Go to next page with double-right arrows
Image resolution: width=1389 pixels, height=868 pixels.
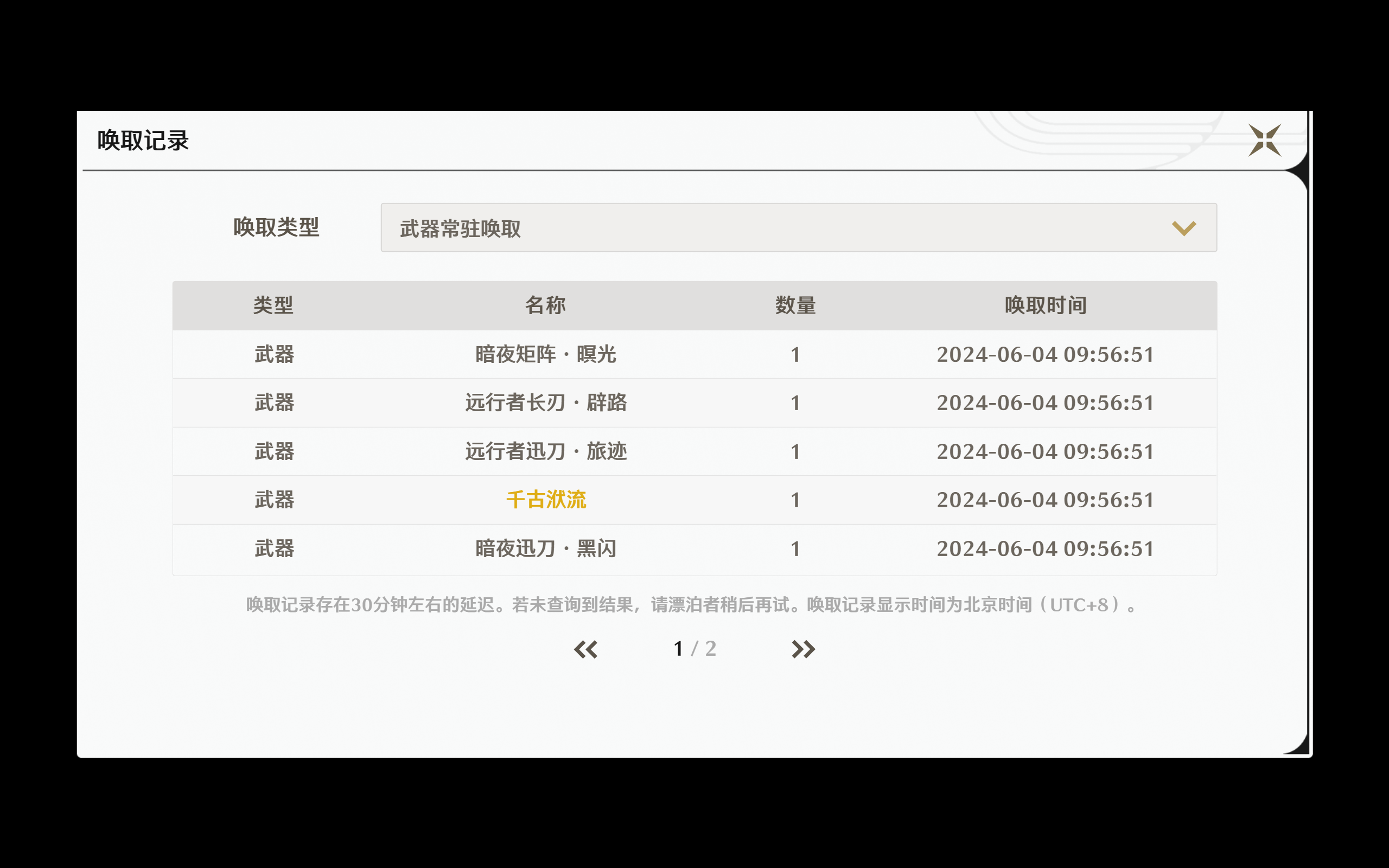point(803,649)
